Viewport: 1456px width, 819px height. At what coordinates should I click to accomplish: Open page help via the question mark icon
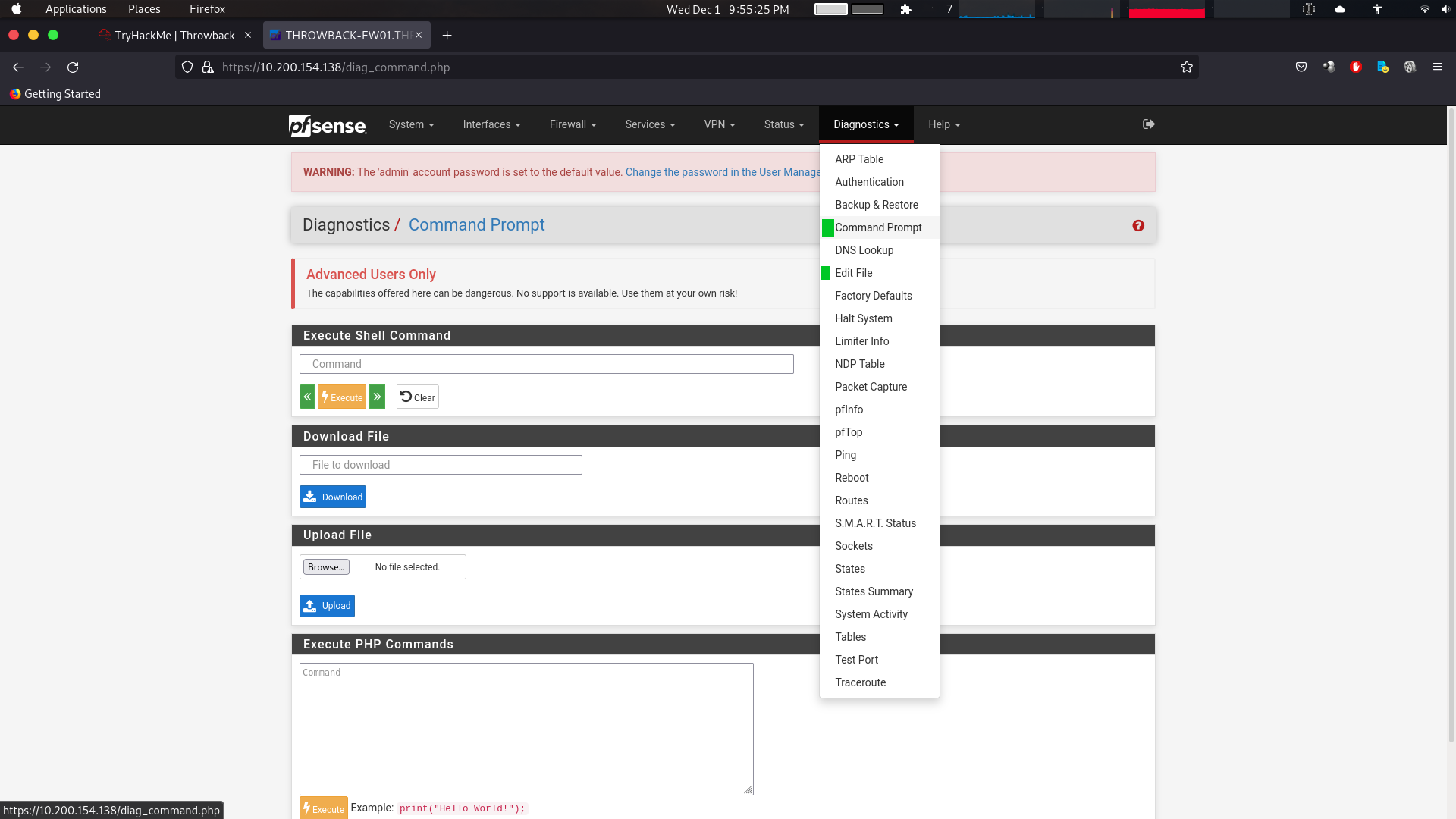point(1138,225)
